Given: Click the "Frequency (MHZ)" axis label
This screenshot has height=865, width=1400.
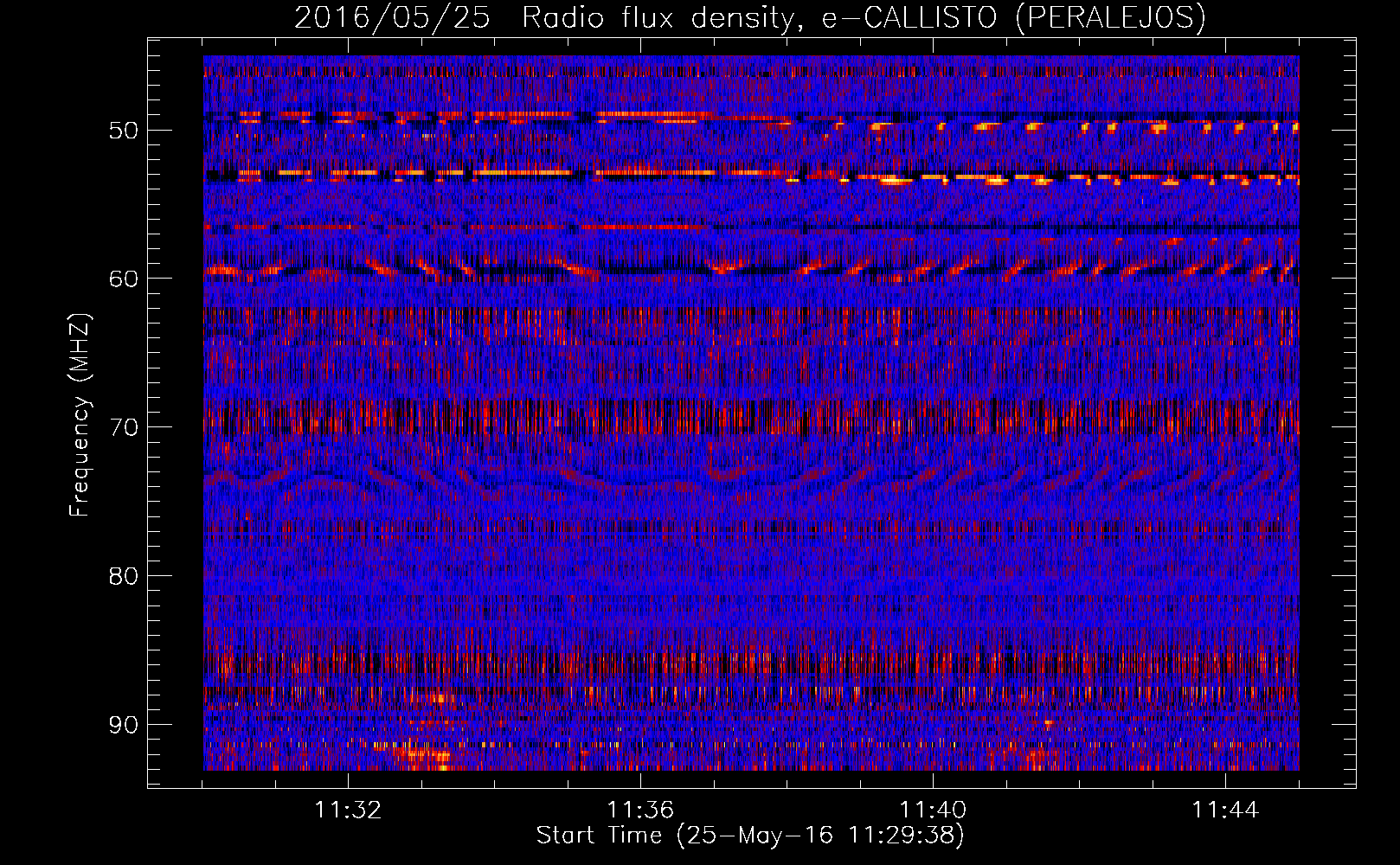Looking at the screenshot, I should tap(80, 415).
